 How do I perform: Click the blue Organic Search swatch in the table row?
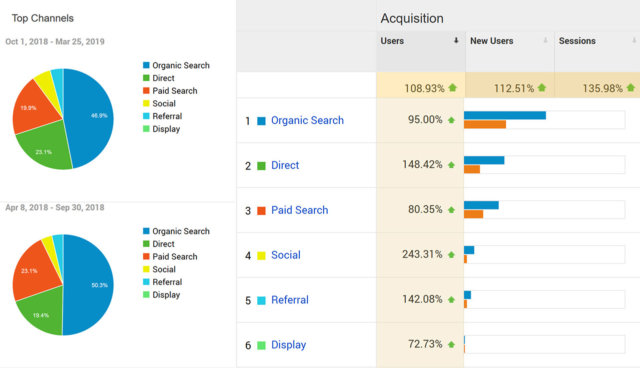pos(261,121)
